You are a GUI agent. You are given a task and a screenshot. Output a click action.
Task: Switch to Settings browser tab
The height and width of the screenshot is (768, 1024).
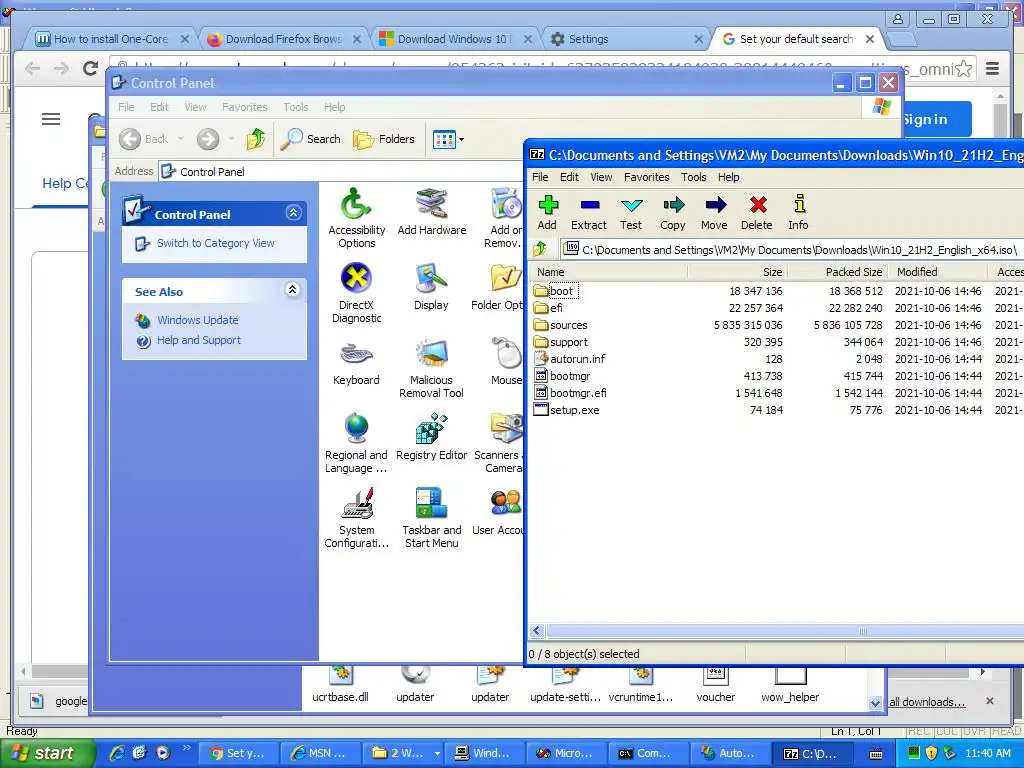coord(626,39)
